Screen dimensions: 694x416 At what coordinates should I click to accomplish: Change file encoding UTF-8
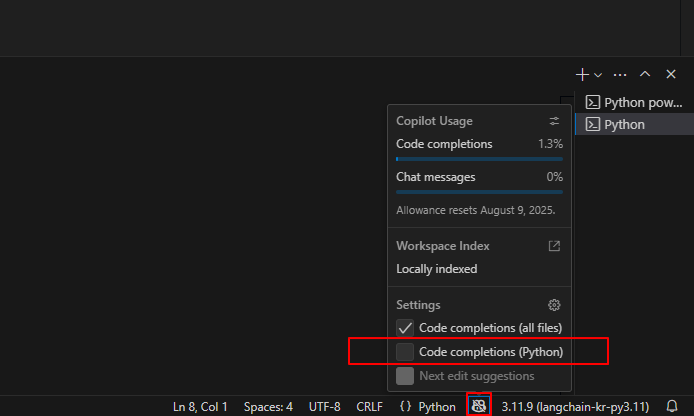pos(324,406)
